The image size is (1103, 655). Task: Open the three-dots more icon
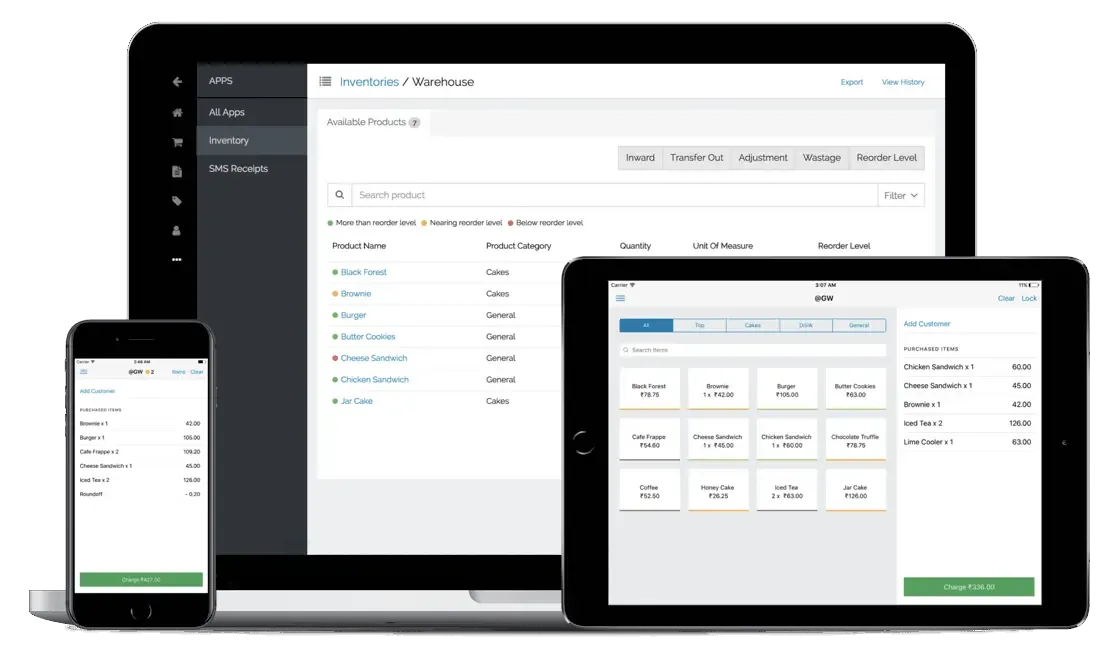pos(177,259)
